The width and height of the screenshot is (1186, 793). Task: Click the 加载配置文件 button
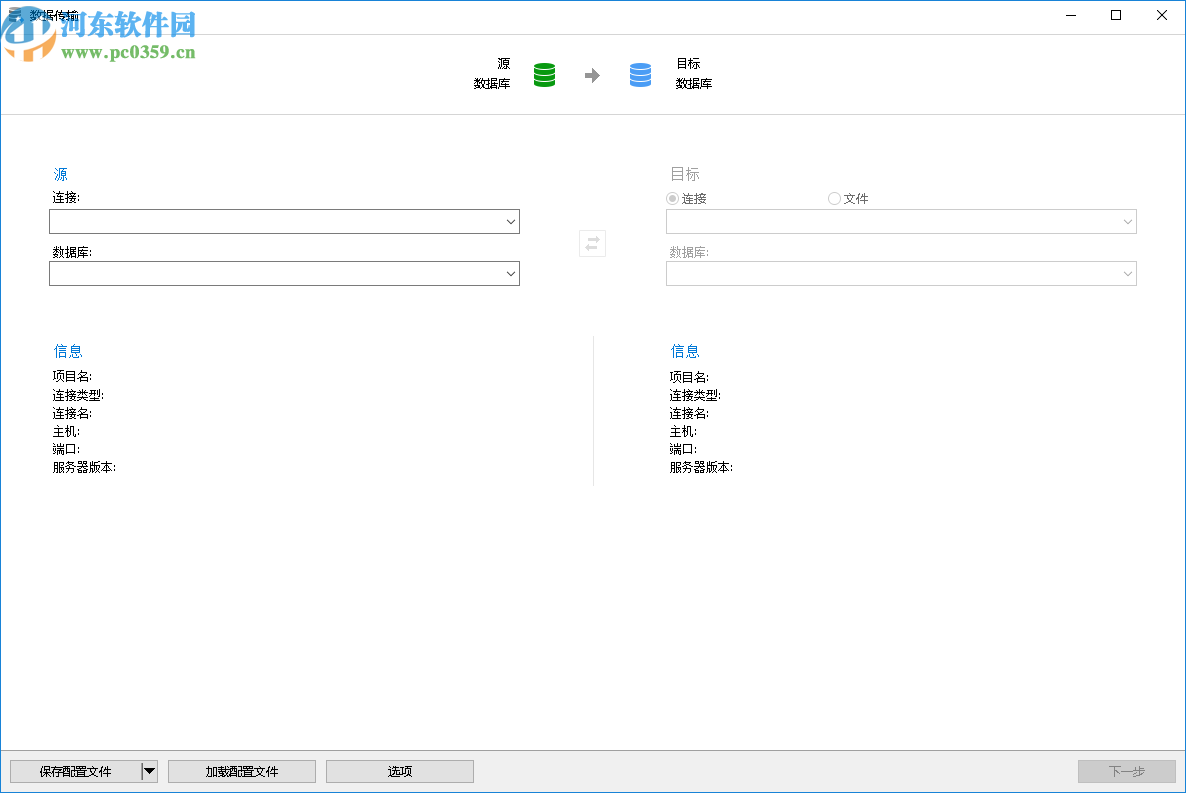click(x=241, y=770)
